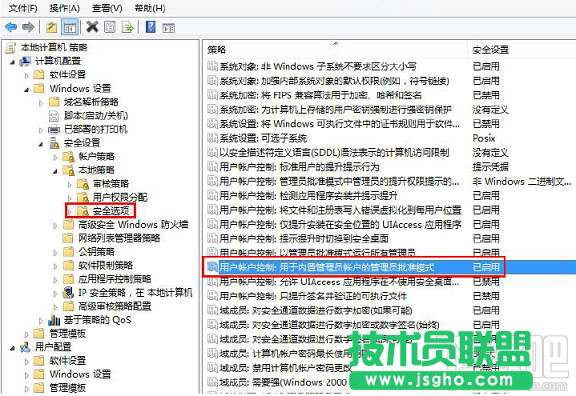Select policy 系统对象: 非 Windows 子系统不要求区分大小写
The image size is (576, 396).
[318, 66]
